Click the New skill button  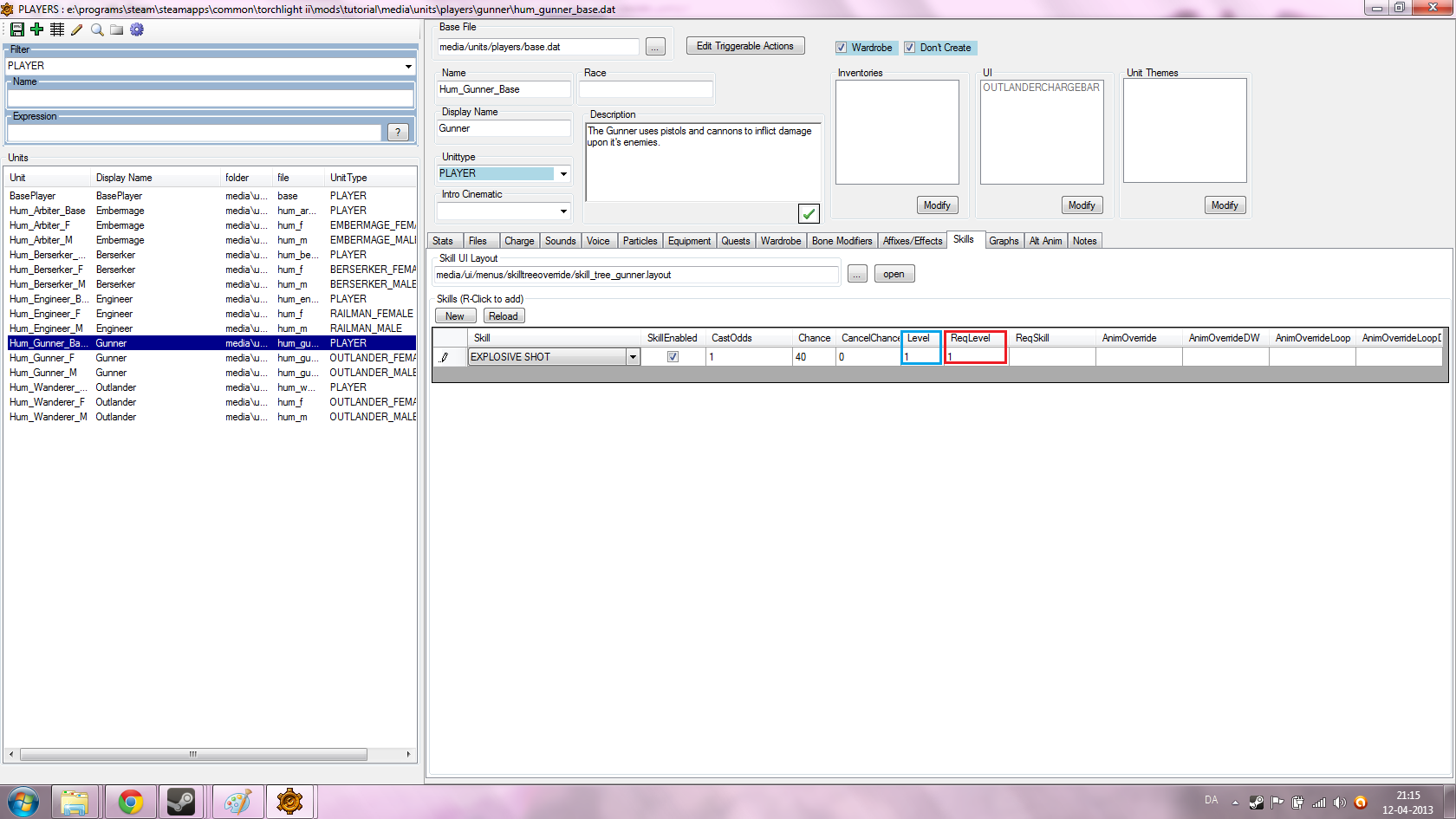click(455, 316)
